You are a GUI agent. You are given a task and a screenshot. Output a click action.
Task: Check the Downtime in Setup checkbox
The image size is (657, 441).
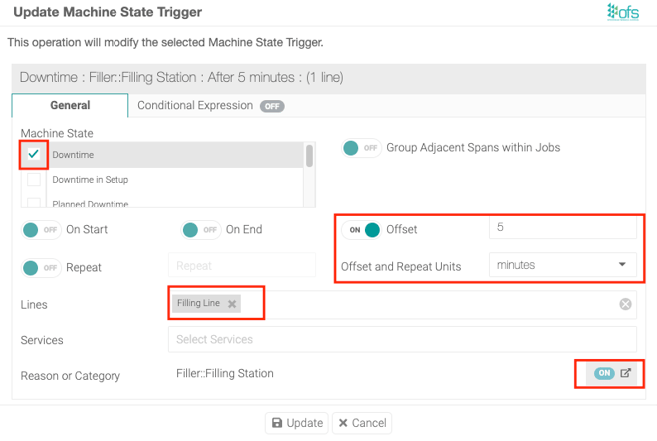[34, 179]
